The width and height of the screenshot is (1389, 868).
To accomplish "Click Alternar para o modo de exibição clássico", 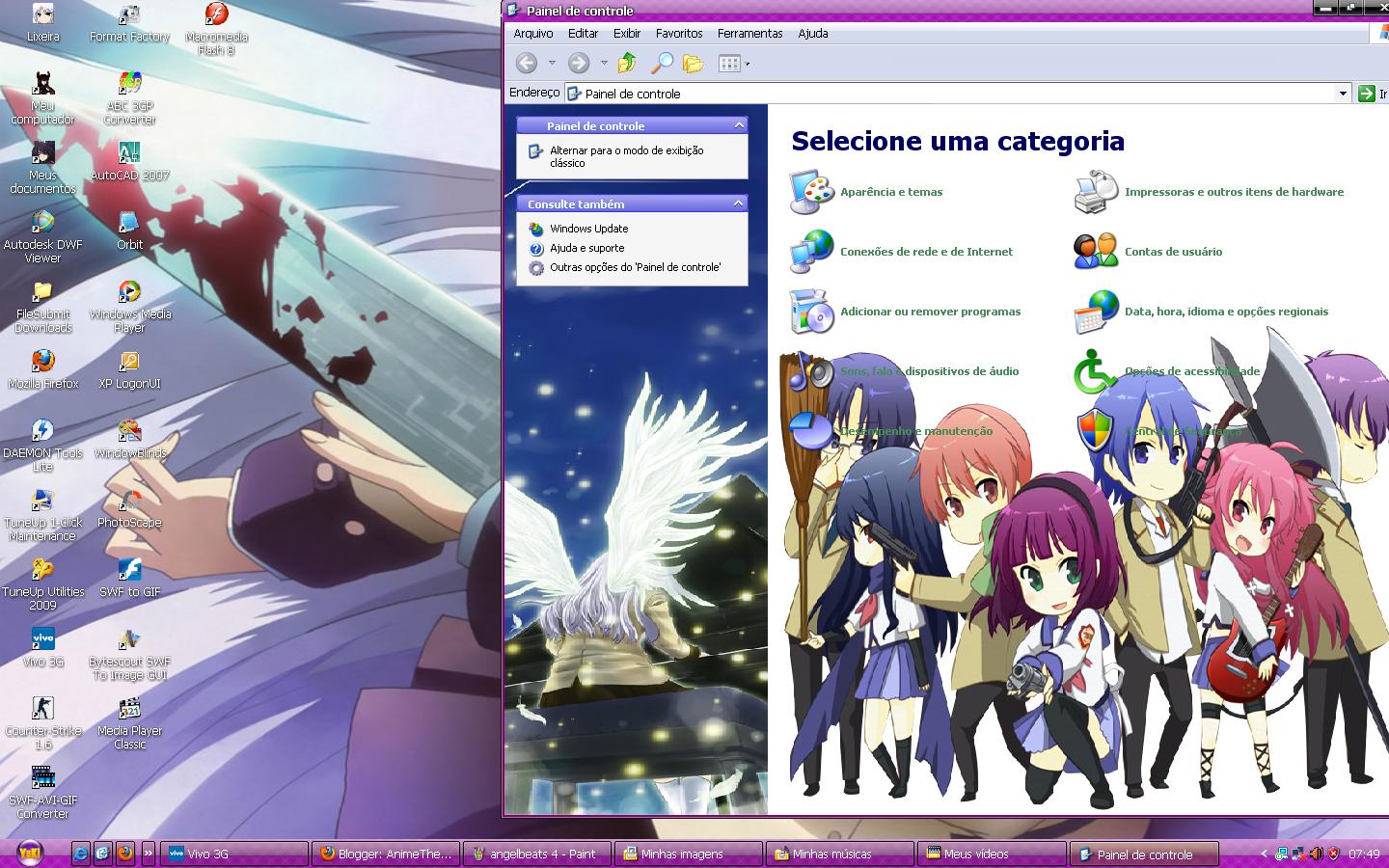I will point(626,156).
